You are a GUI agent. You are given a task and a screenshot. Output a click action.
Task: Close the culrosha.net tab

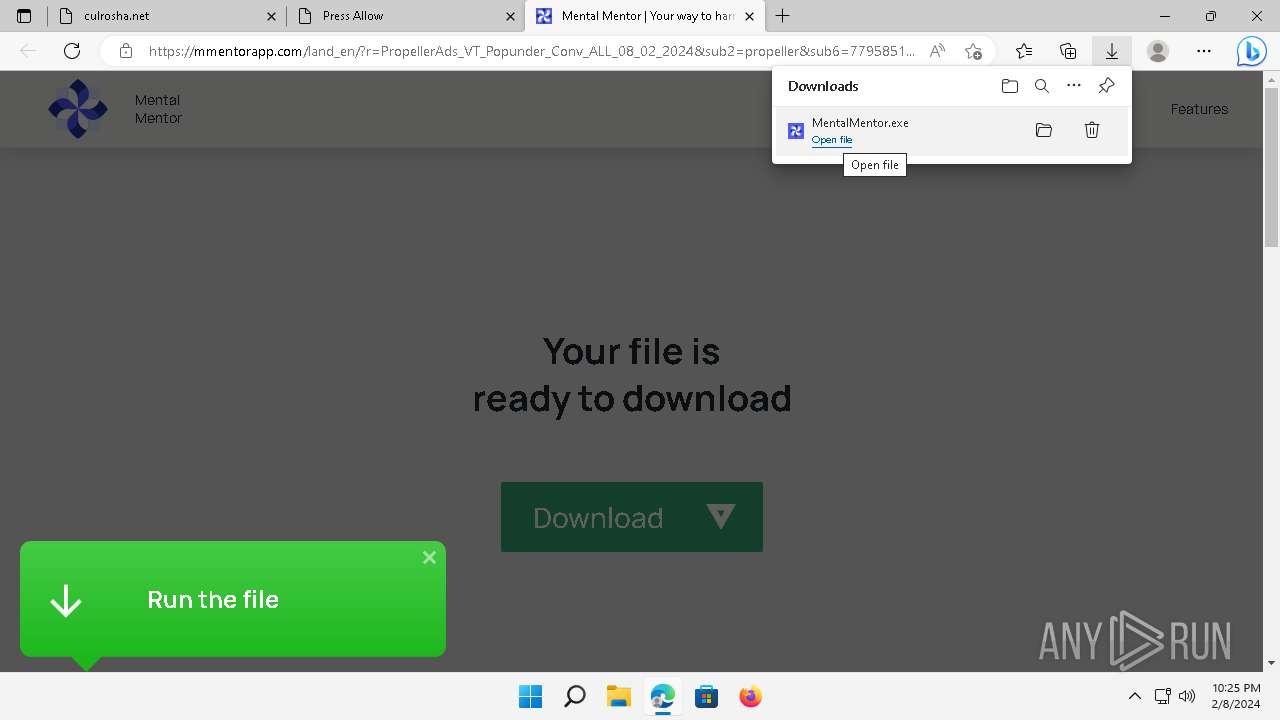[x=272, y=16]
